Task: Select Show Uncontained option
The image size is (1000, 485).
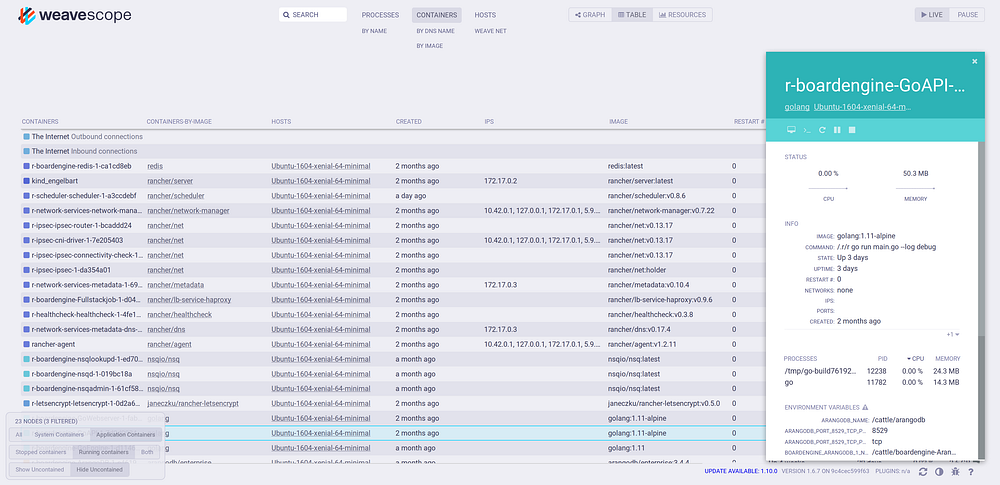Action: pyautogui.click(x=40, y=470)
